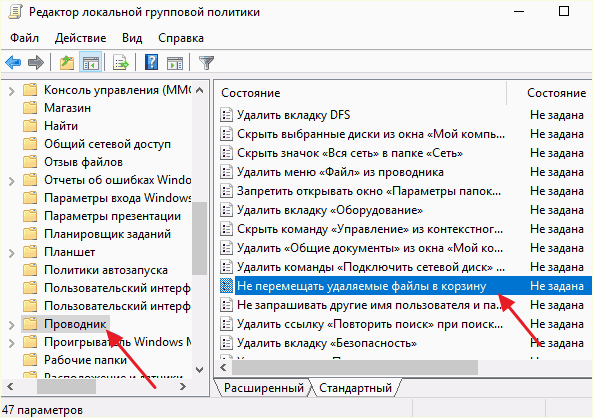The height and width of the screenshot is (418, 593).
Task: Expand the Отчеты об ошибках Windows node
Action: (x=11, y=181)
